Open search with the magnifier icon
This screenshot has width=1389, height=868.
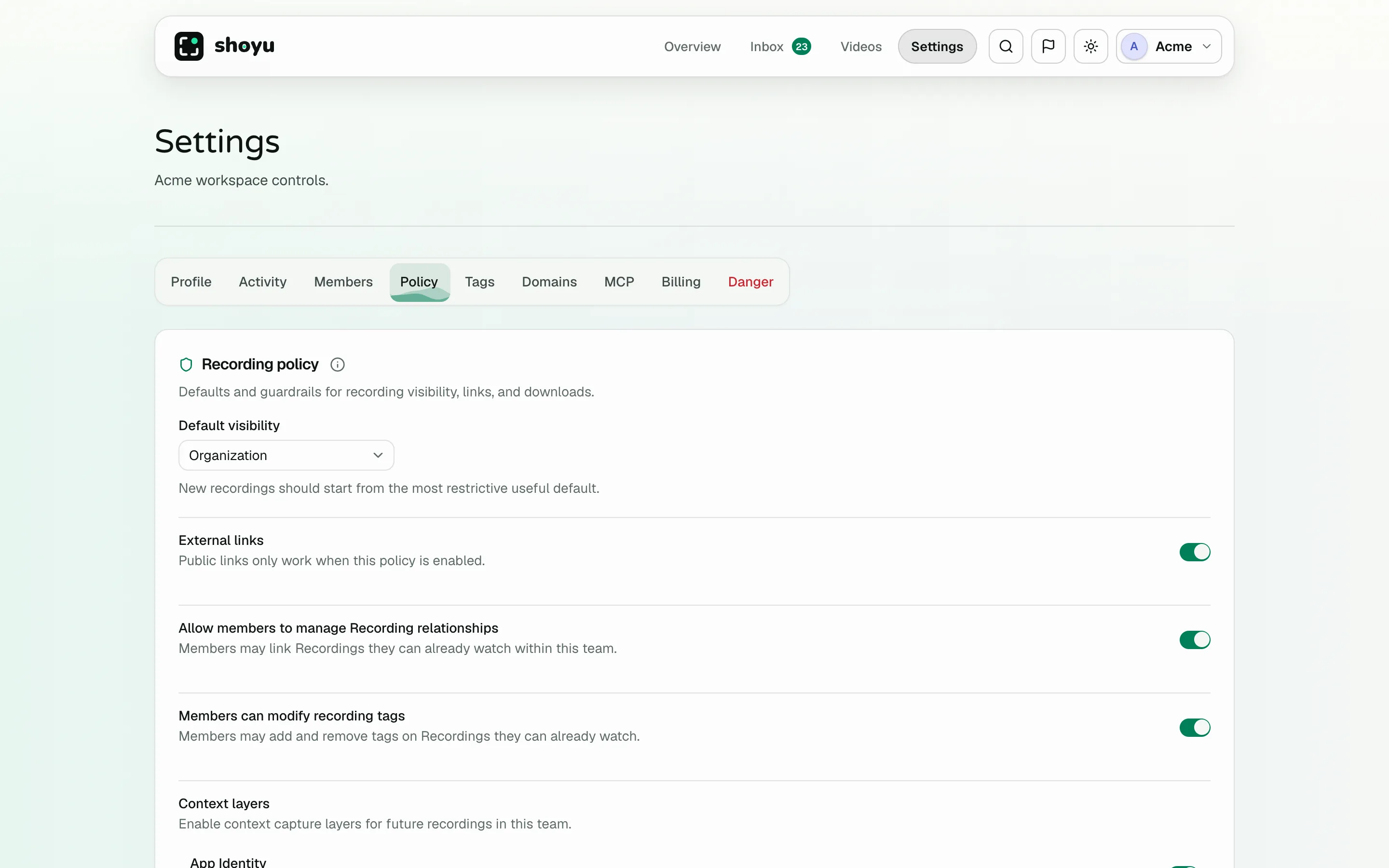[x=1006, y=46]
